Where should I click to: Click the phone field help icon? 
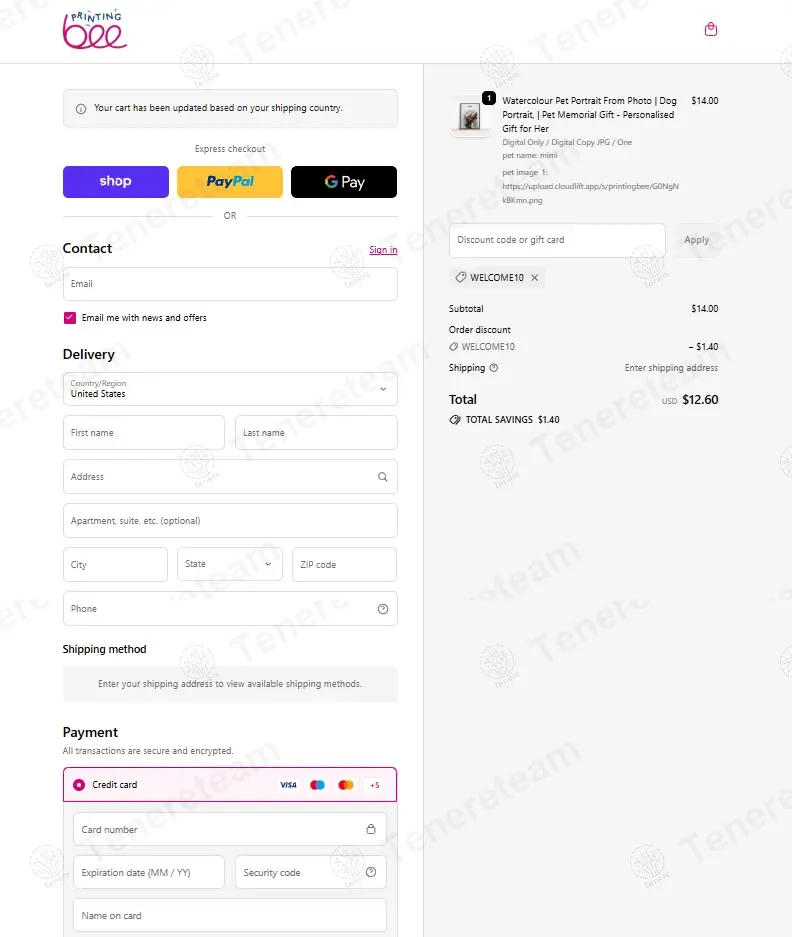click(383, 609)
